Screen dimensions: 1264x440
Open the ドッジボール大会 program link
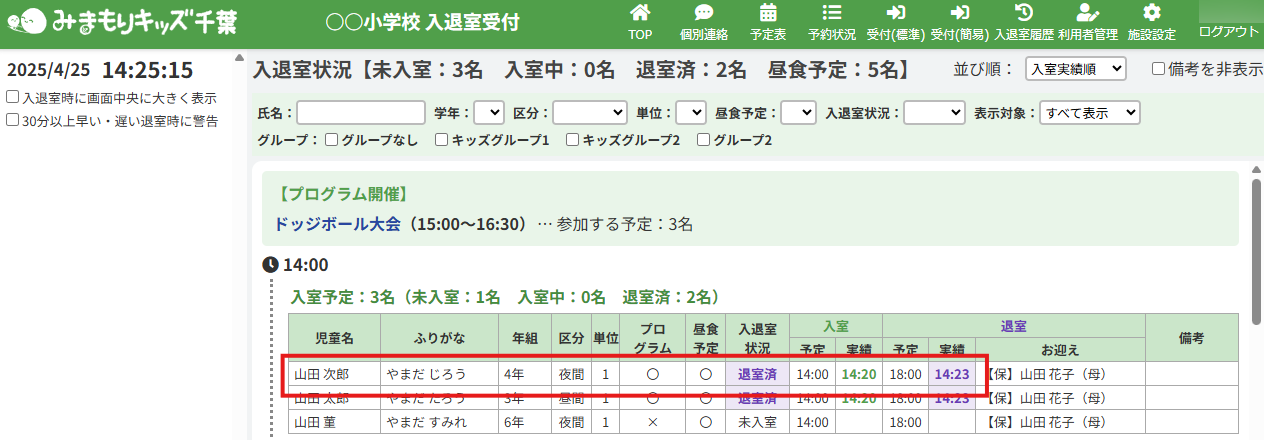(337, 224)
